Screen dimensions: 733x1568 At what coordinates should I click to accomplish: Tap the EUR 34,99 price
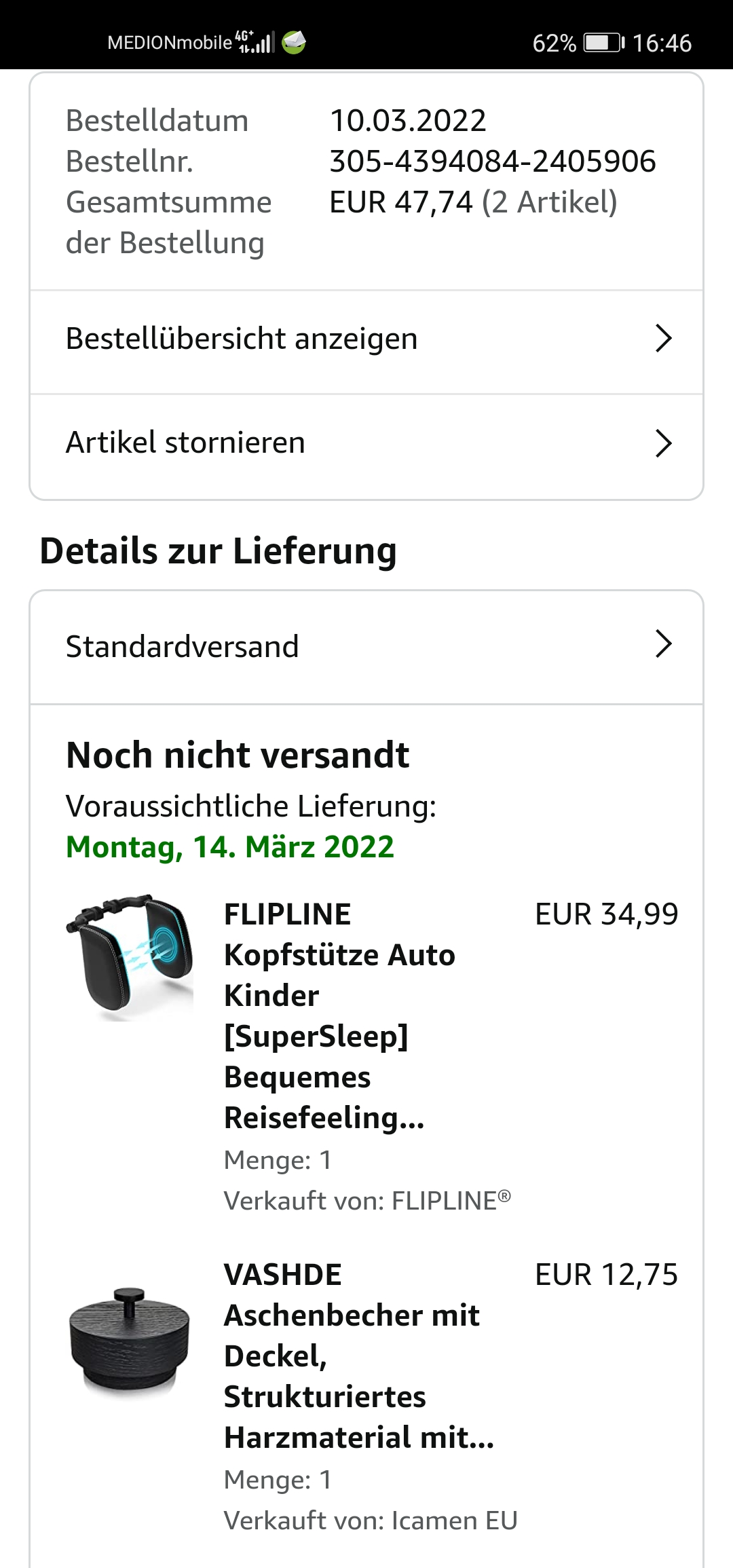[606, 914]
